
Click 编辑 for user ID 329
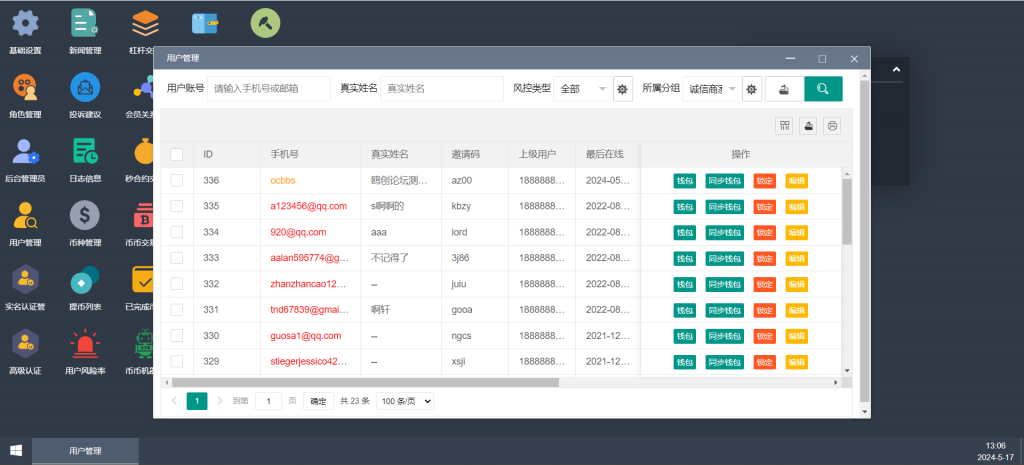pyautogui.click(x=796, y=362)
